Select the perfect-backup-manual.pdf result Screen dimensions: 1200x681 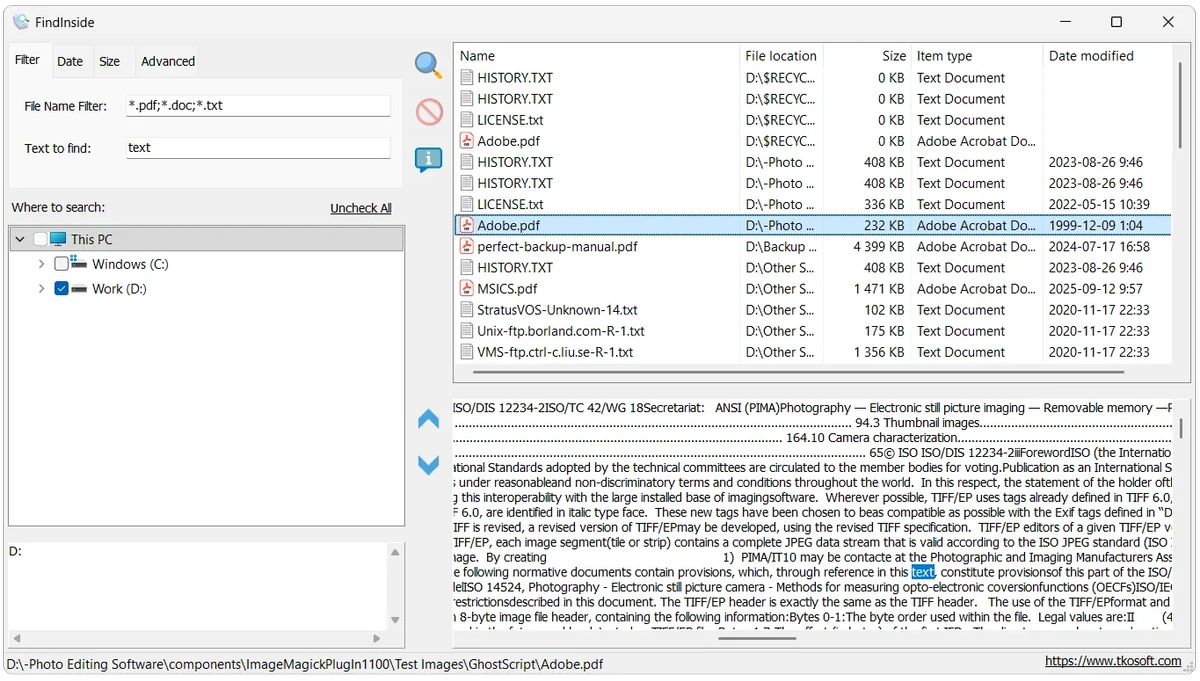click(815, 246)
